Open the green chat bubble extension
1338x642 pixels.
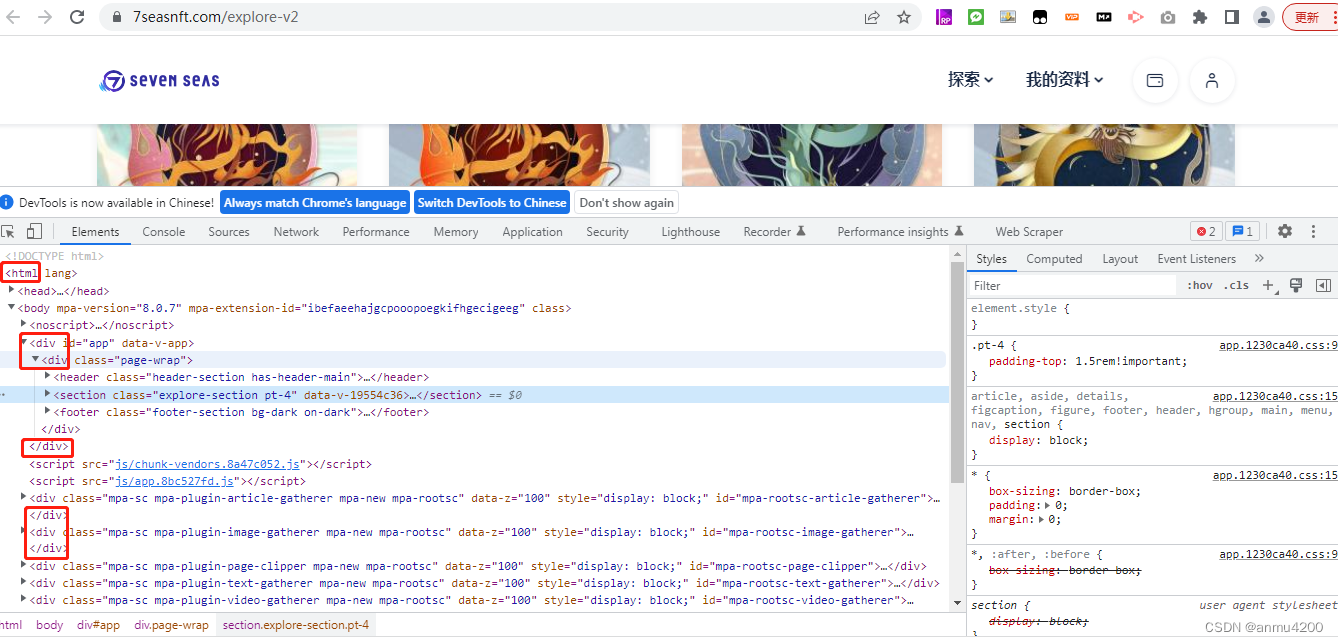point(976,17)
